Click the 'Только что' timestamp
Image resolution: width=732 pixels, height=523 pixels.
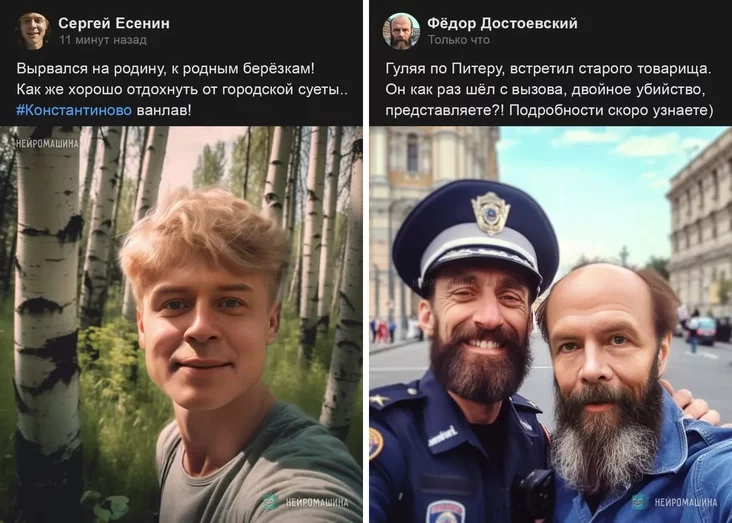[458, 40]
